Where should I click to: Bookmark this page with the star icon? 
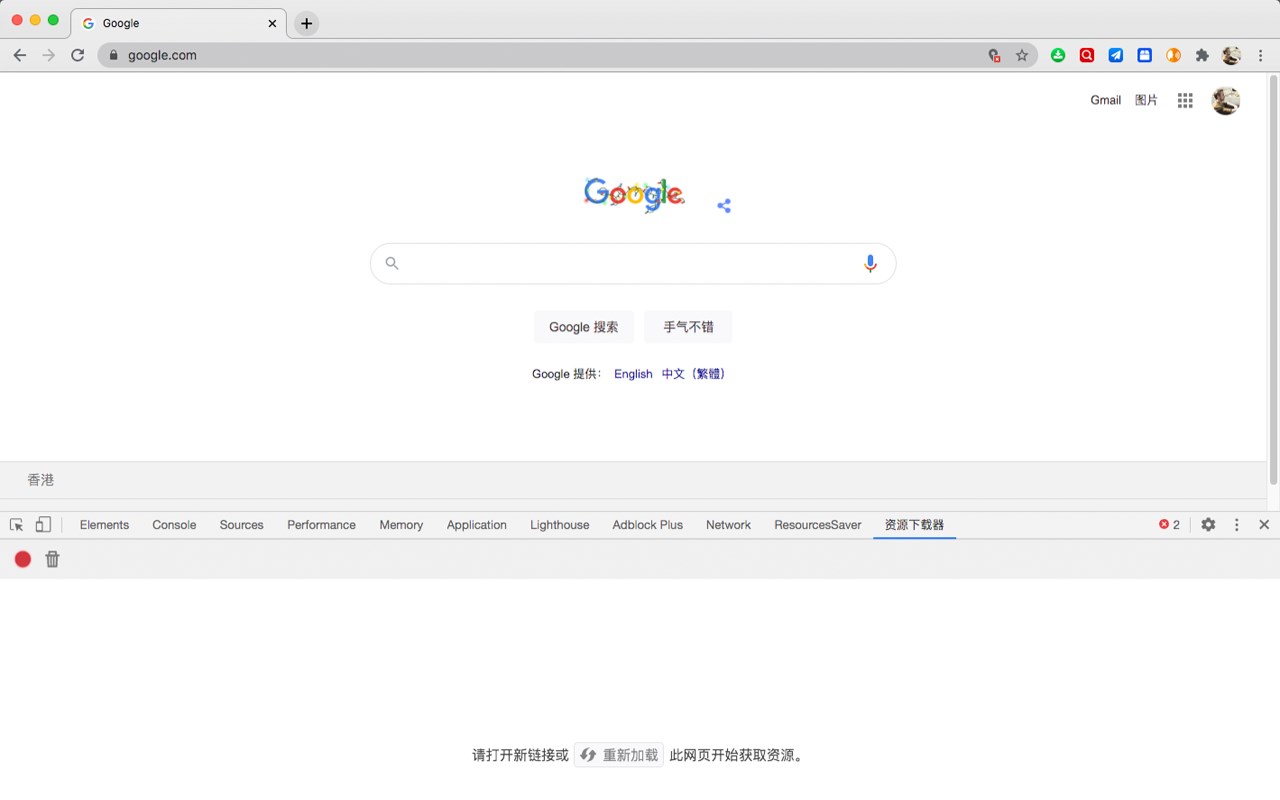1022,56
